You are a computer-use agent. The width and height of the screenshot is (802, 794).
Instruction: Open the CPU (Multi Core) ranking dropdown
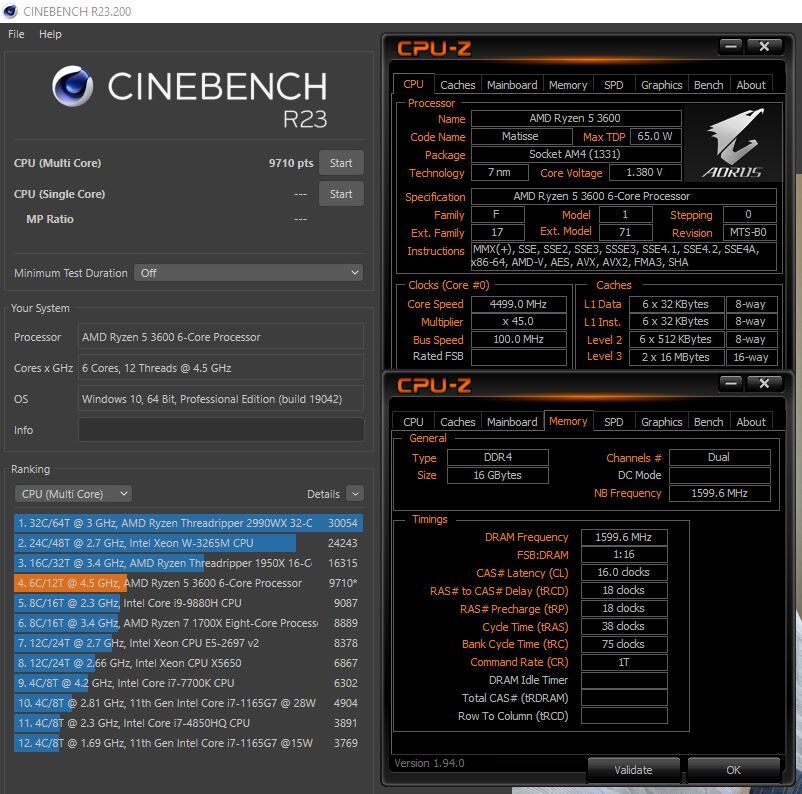pos(73,494)
